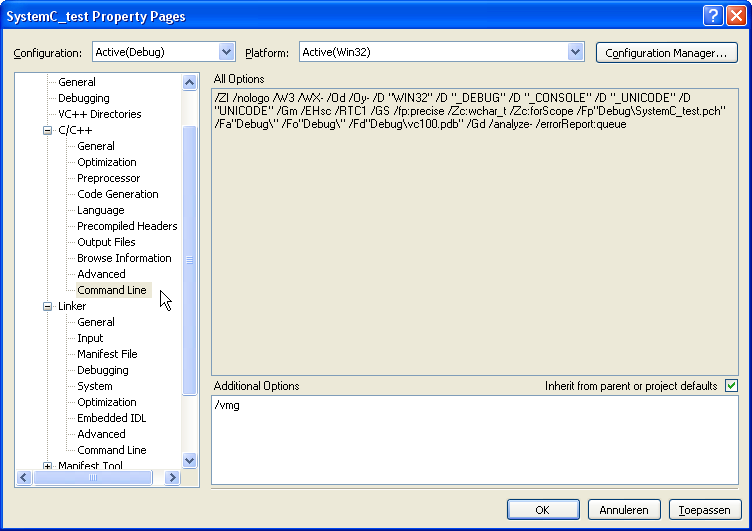Apply changes with Toepassen button
Viewport: 752px width, 531px height.
705,509
